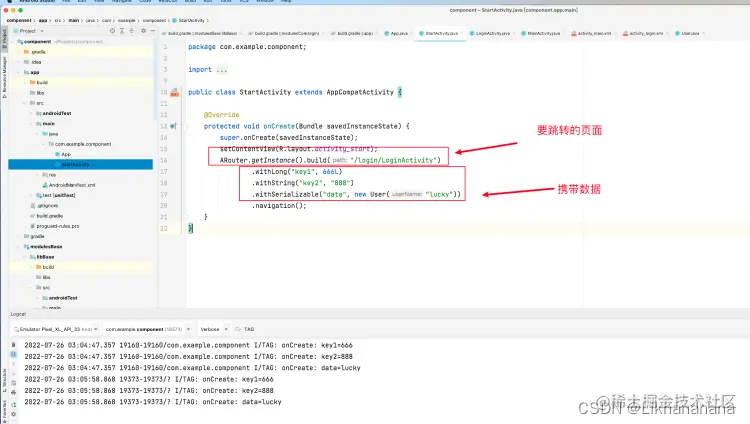This screenshot has height=424, width=750.
Task: Open the User.java tab
Action: [688, 33]
